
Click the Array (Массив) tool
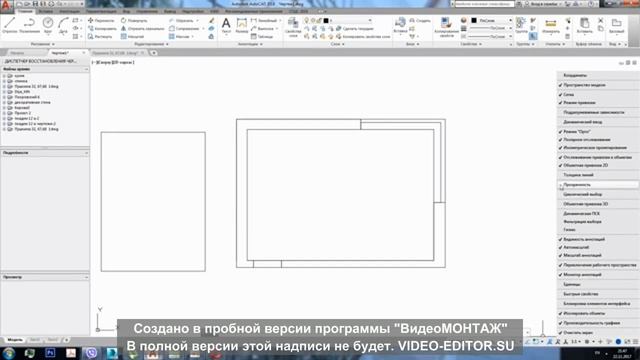click(x=180, y=36)
